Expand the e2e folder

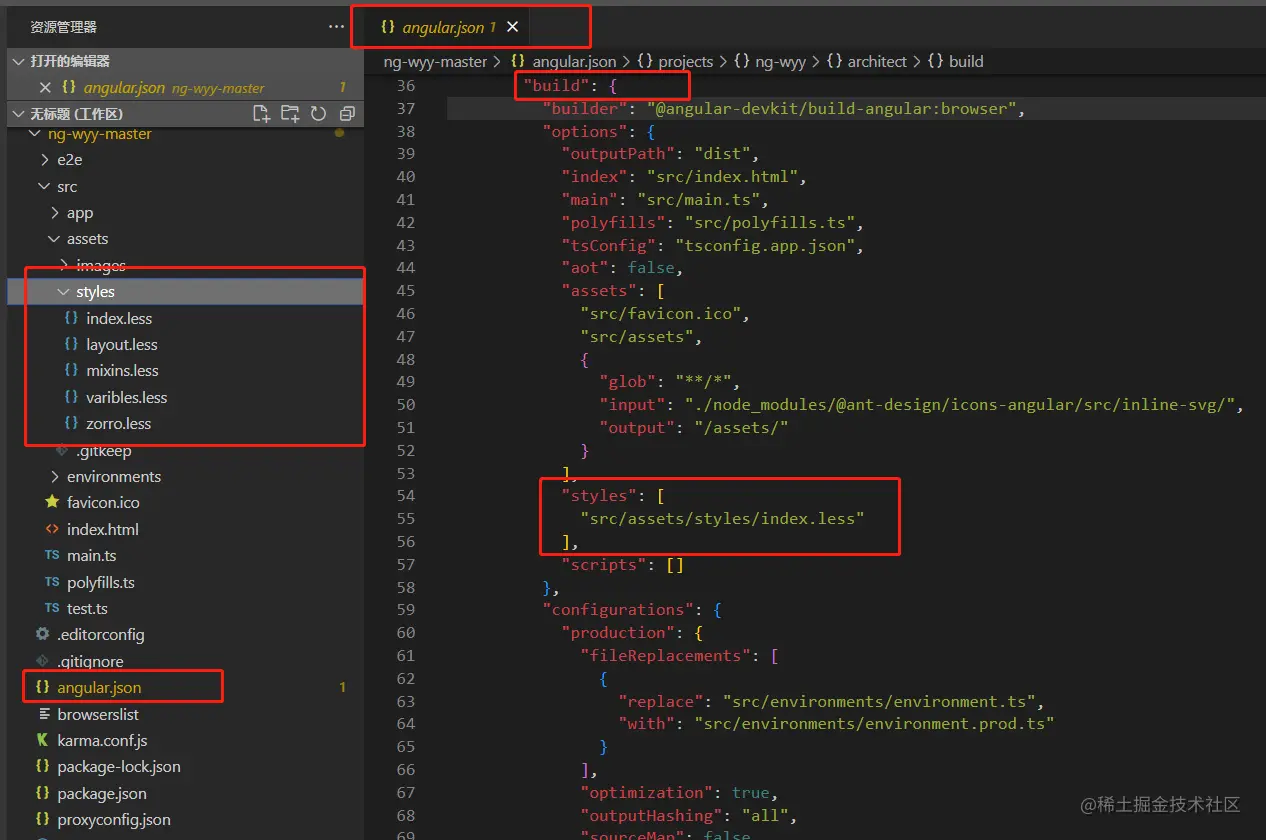point(62,160)
